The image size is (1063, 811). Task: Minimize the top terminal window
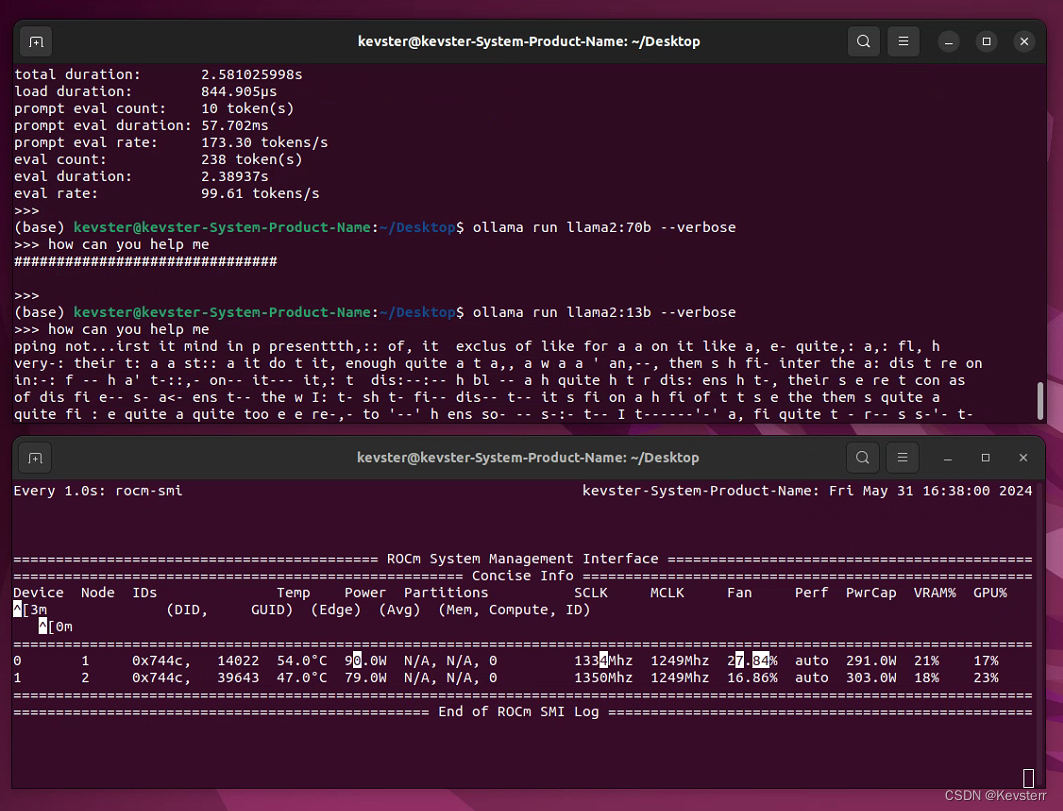pos(948,42)
